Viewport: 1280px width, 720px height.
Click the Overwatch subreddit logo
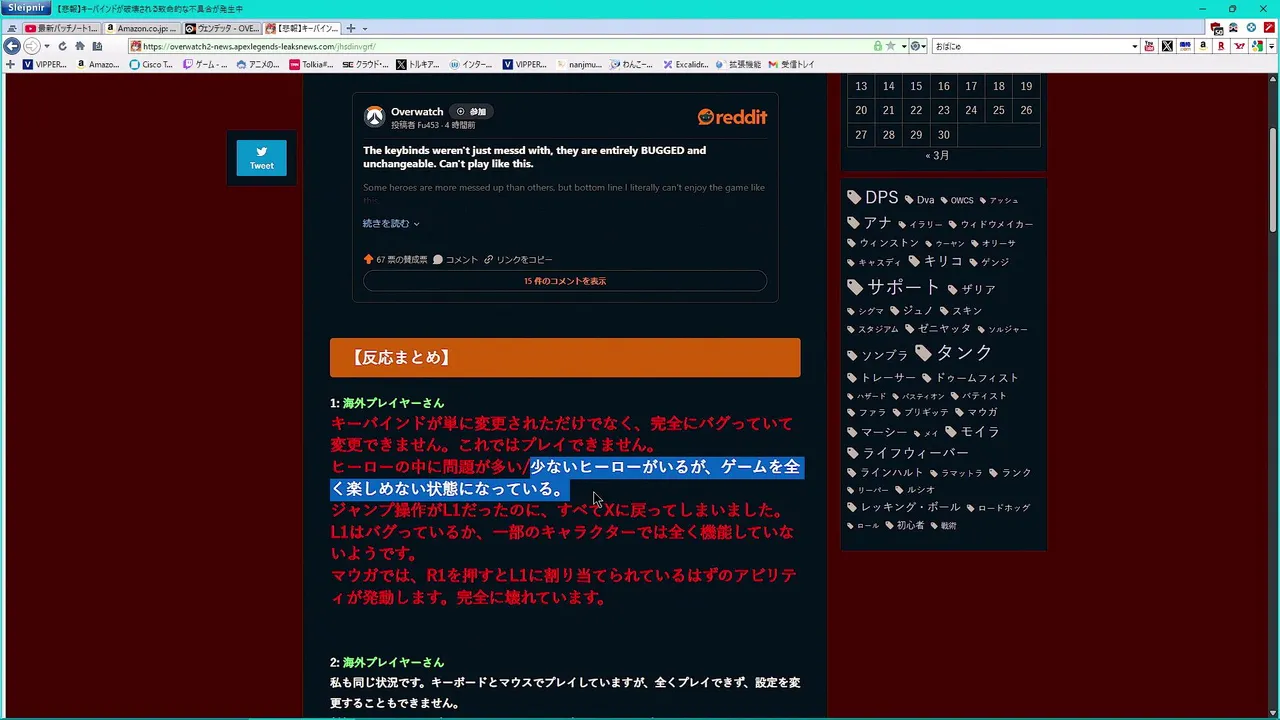click(x=374, y=117)
